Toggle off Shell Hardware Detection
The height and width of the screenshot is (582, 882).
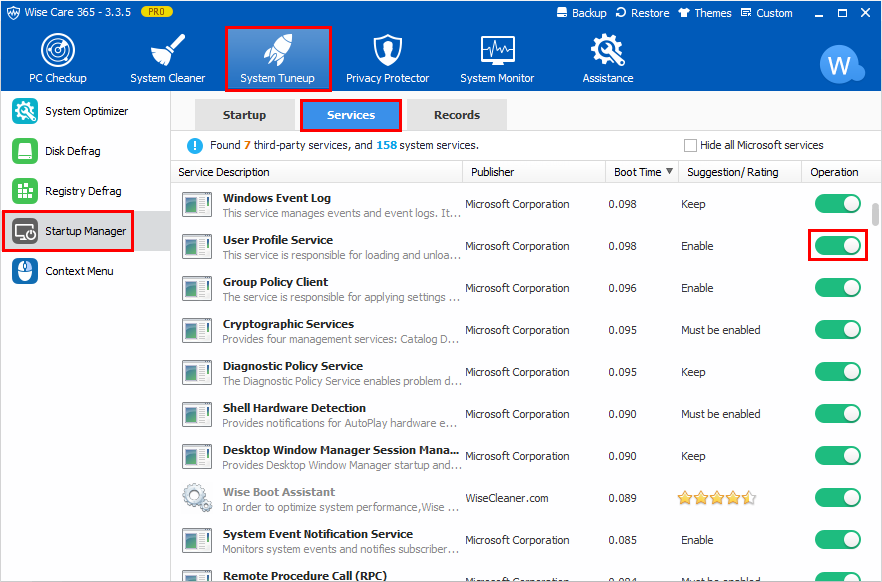[x=838, y=414]
